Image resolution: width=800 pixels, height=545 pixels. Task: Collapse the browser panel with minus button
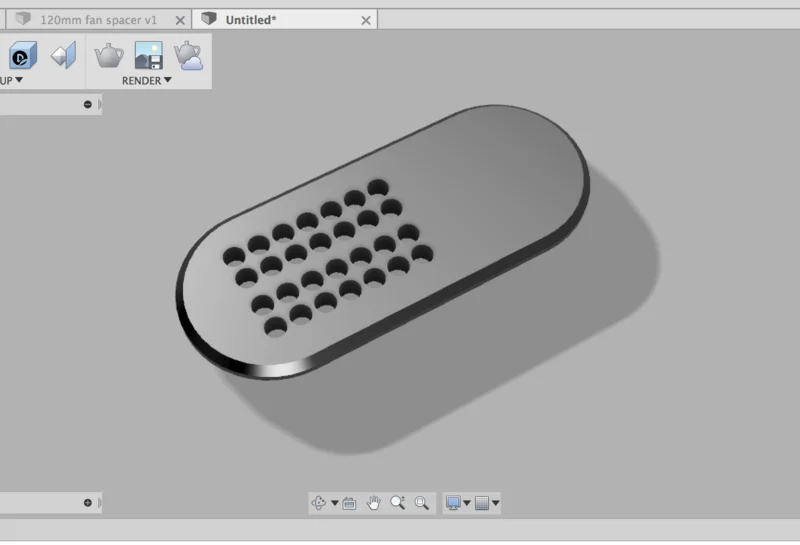tap(88, 105)
